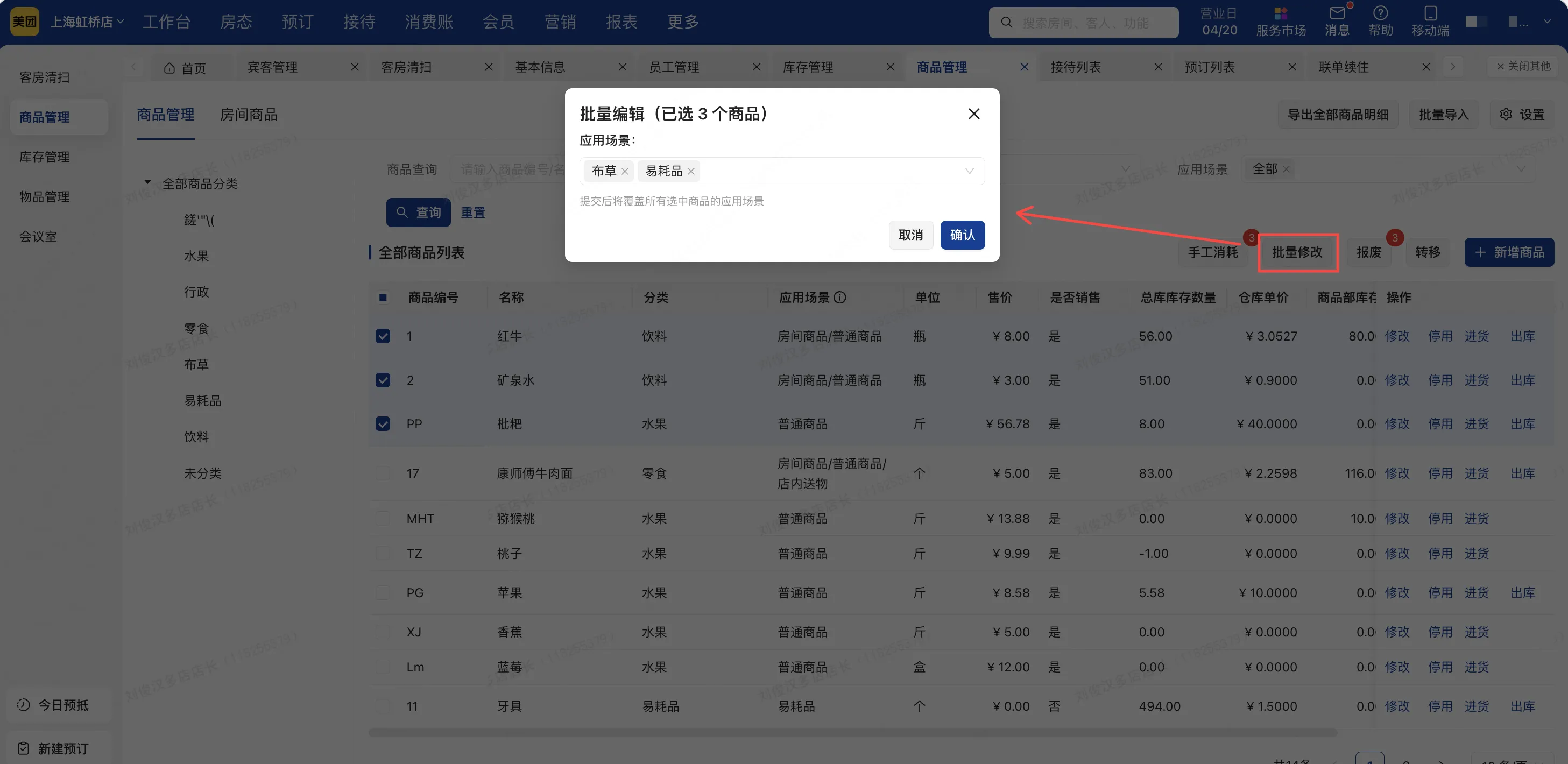Open the 上海虹桥店 store selector
Screen dimensions: 1568x764
click(x=87, y=22)
